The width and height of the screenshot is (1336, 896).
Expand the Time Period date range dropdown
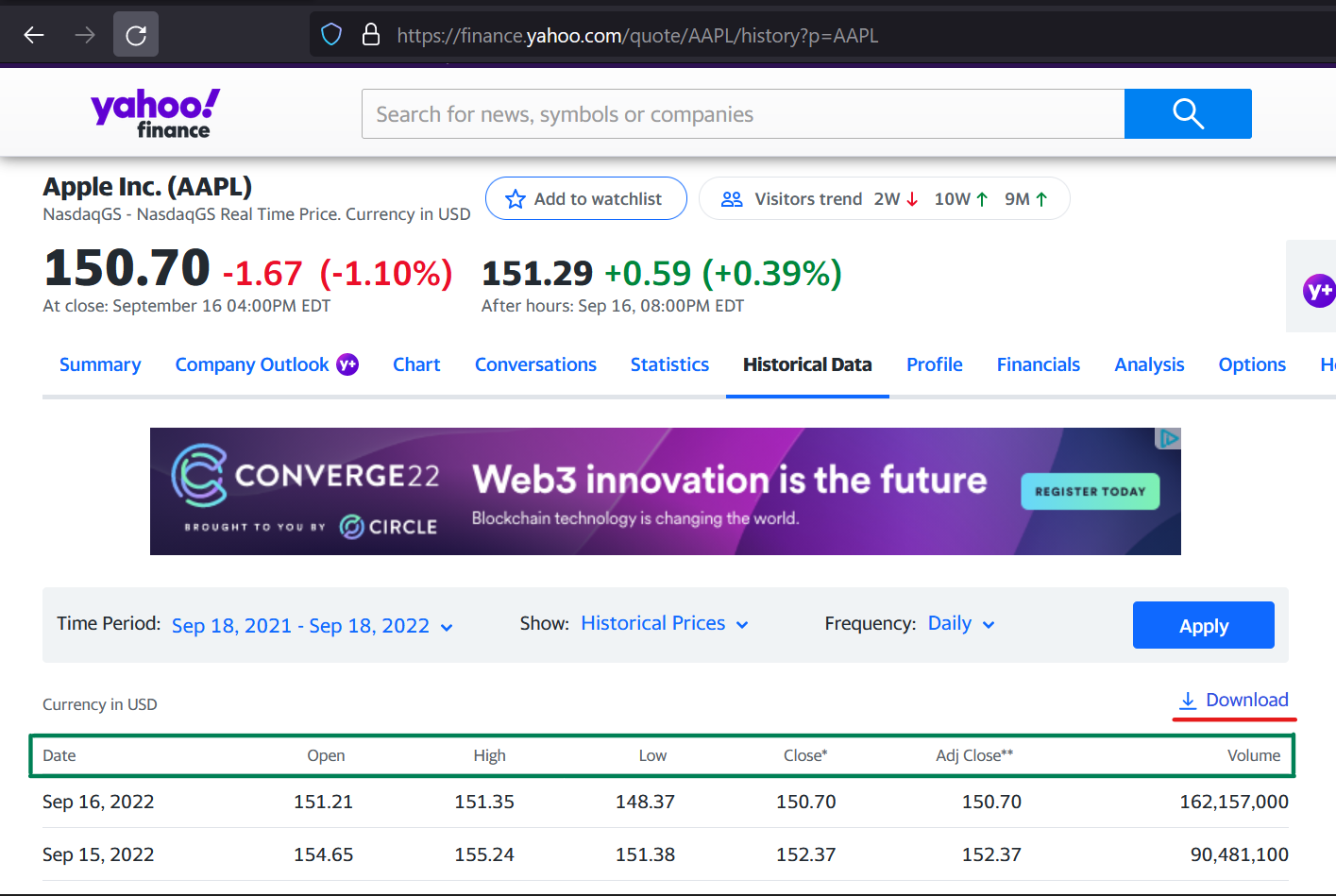313,626
